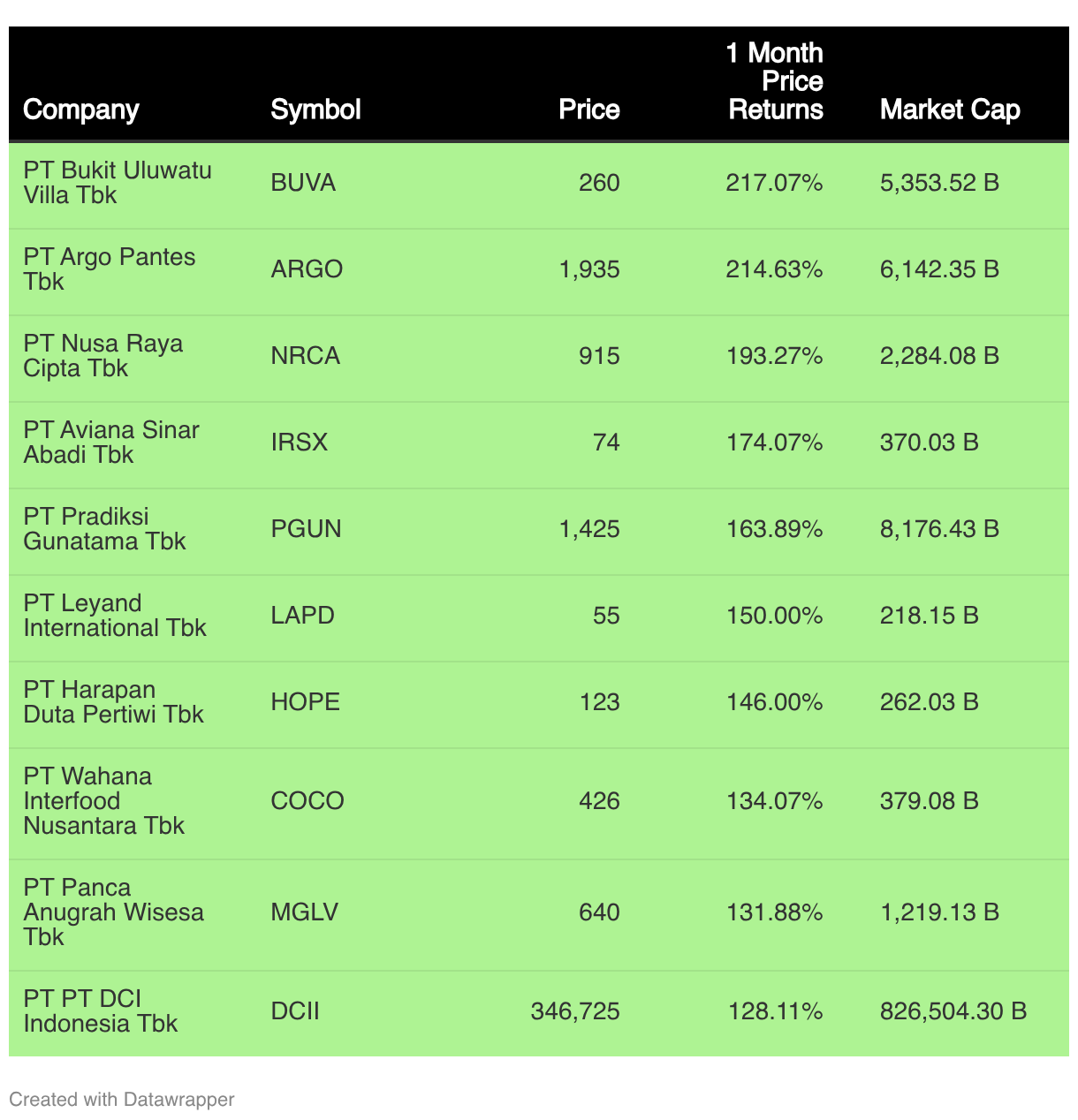Image resolution: width=1078 pixels, height=1120 pixels.
Task: Select the HOPE ticker symbol
Action: click(x=305, y=702)
